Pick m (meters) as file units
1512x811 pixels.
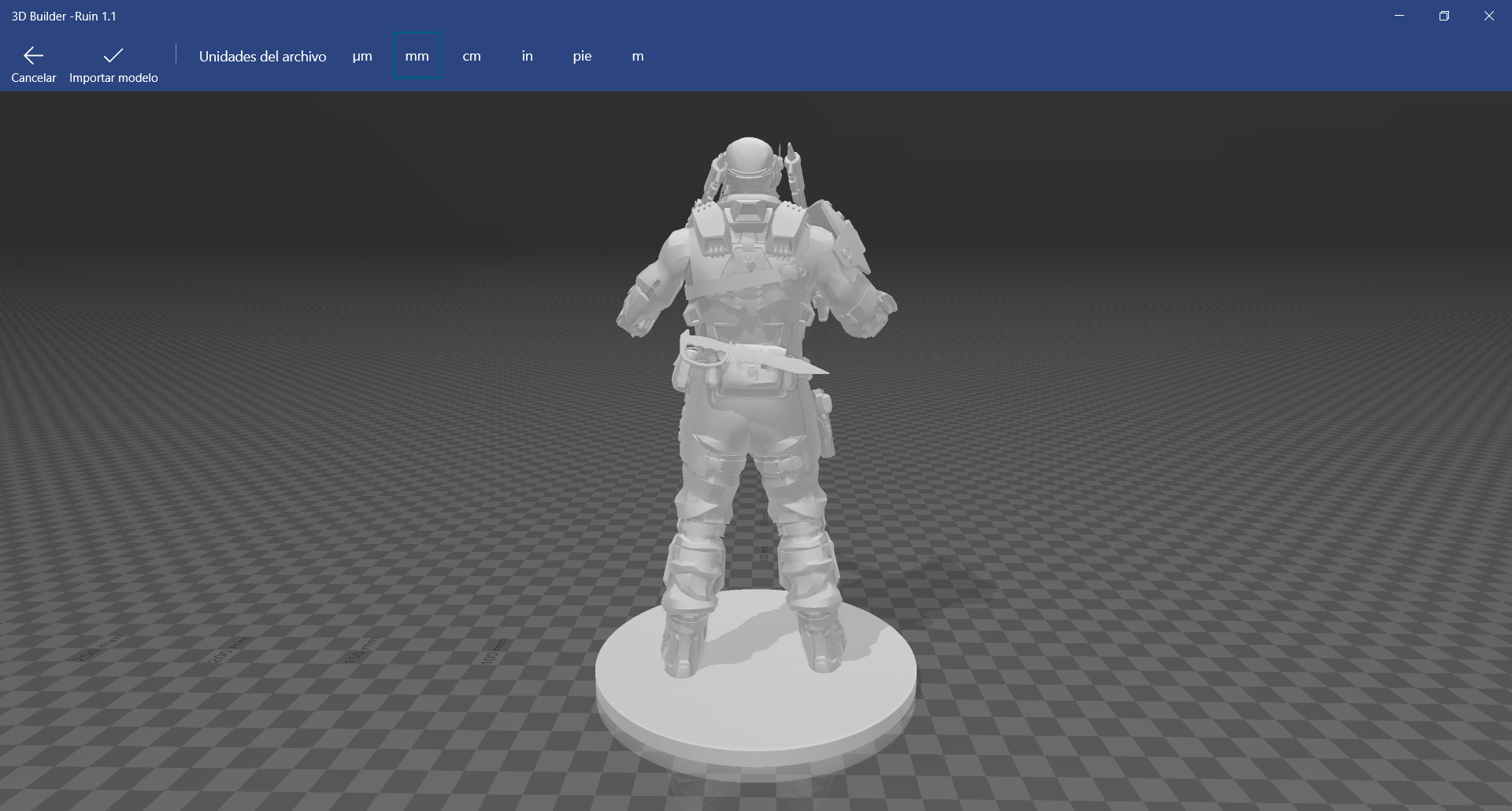click(x=638, y=56)
